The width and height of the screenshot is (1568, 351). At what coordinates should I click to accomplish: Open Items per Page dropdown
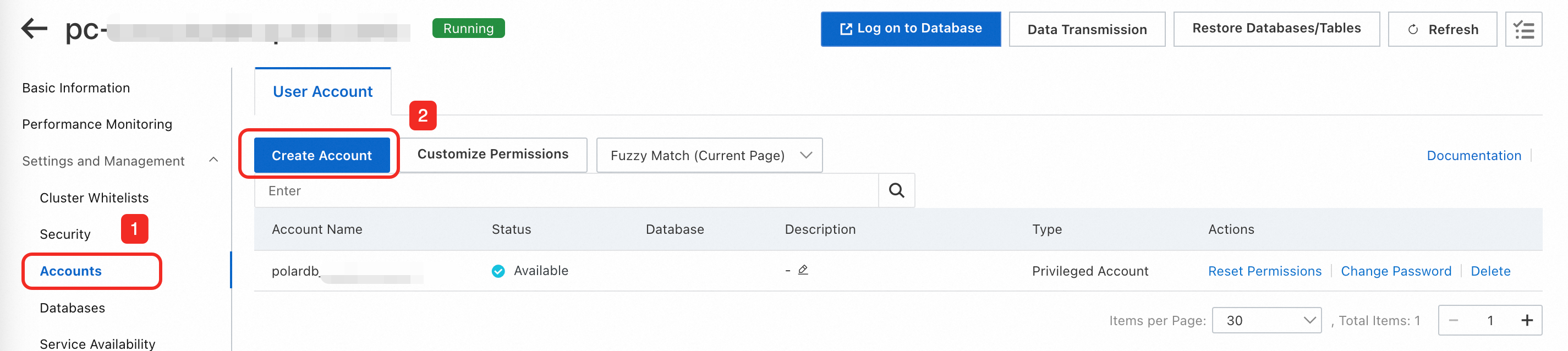(1266, 320)
